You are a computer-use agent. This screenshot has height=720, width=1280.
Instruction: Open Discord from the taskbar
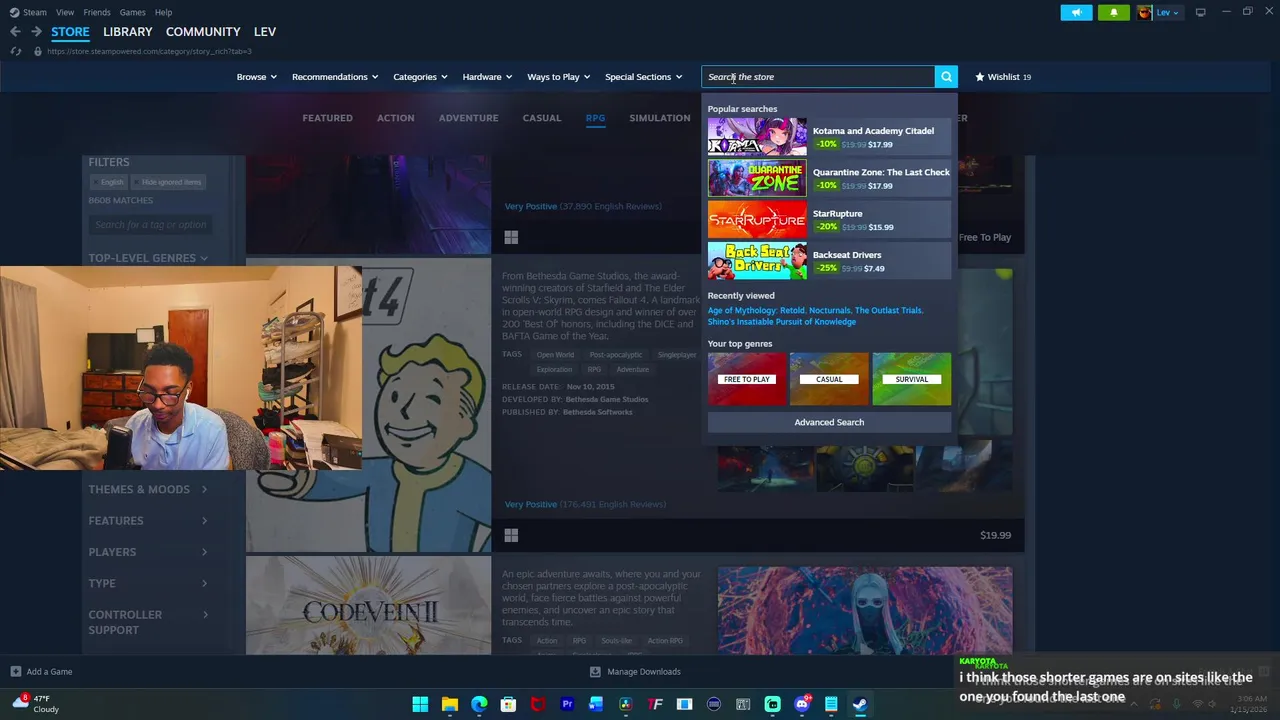(801, 704)
